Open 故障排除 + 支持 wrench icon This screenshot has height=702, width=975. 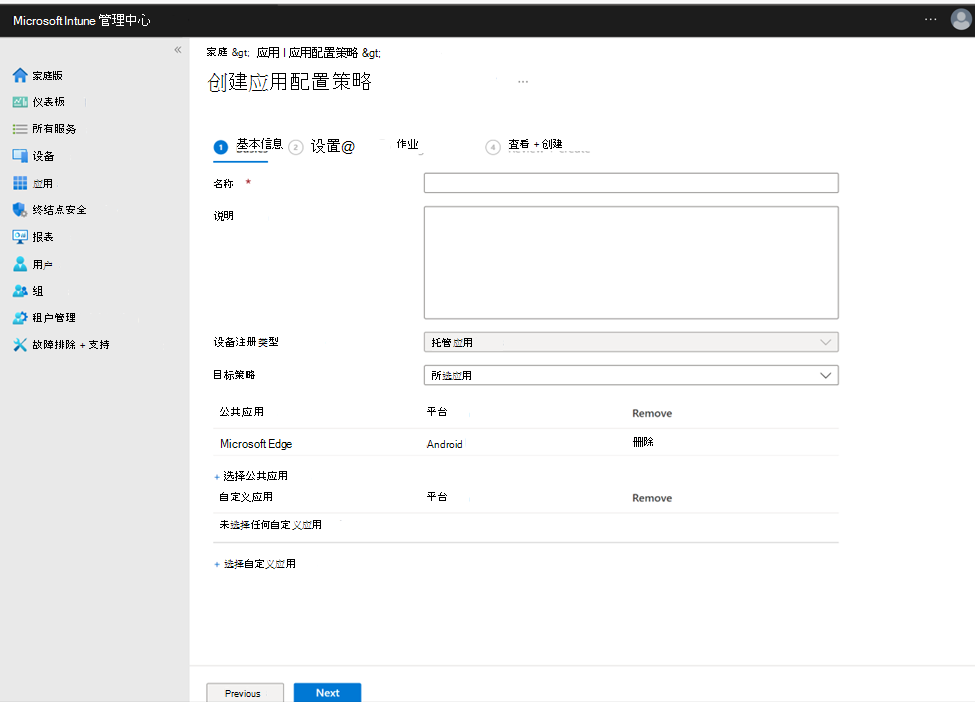20,344
